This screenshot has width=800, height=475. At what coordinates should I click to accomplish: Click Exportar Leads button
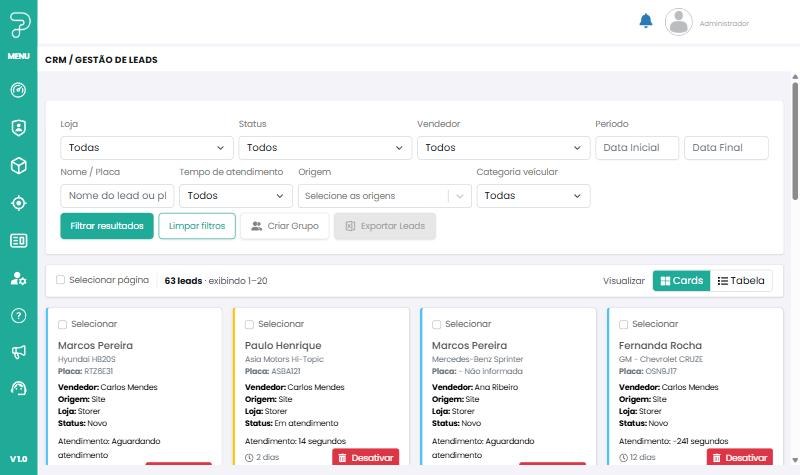385,226
